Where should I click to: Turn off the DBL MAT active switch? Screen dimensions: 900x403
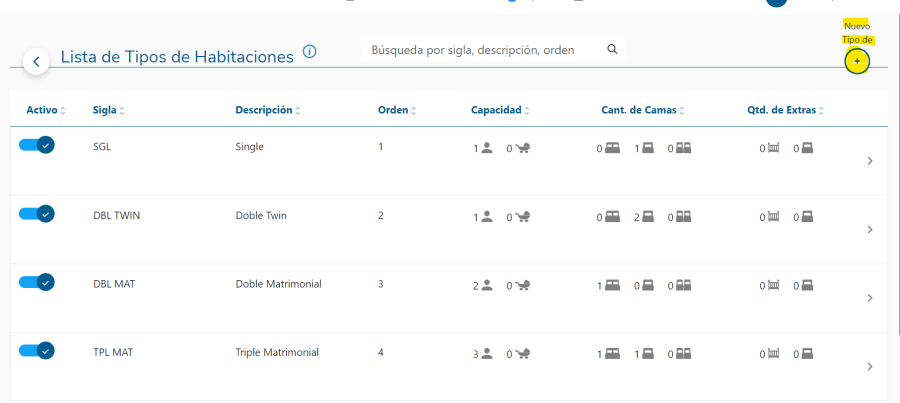[37, 282]
